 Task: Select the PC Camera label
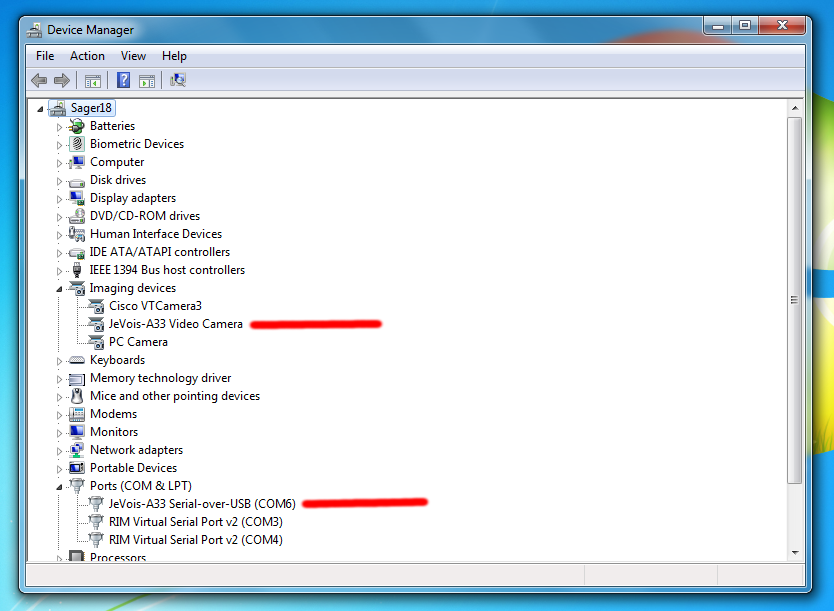138,342
